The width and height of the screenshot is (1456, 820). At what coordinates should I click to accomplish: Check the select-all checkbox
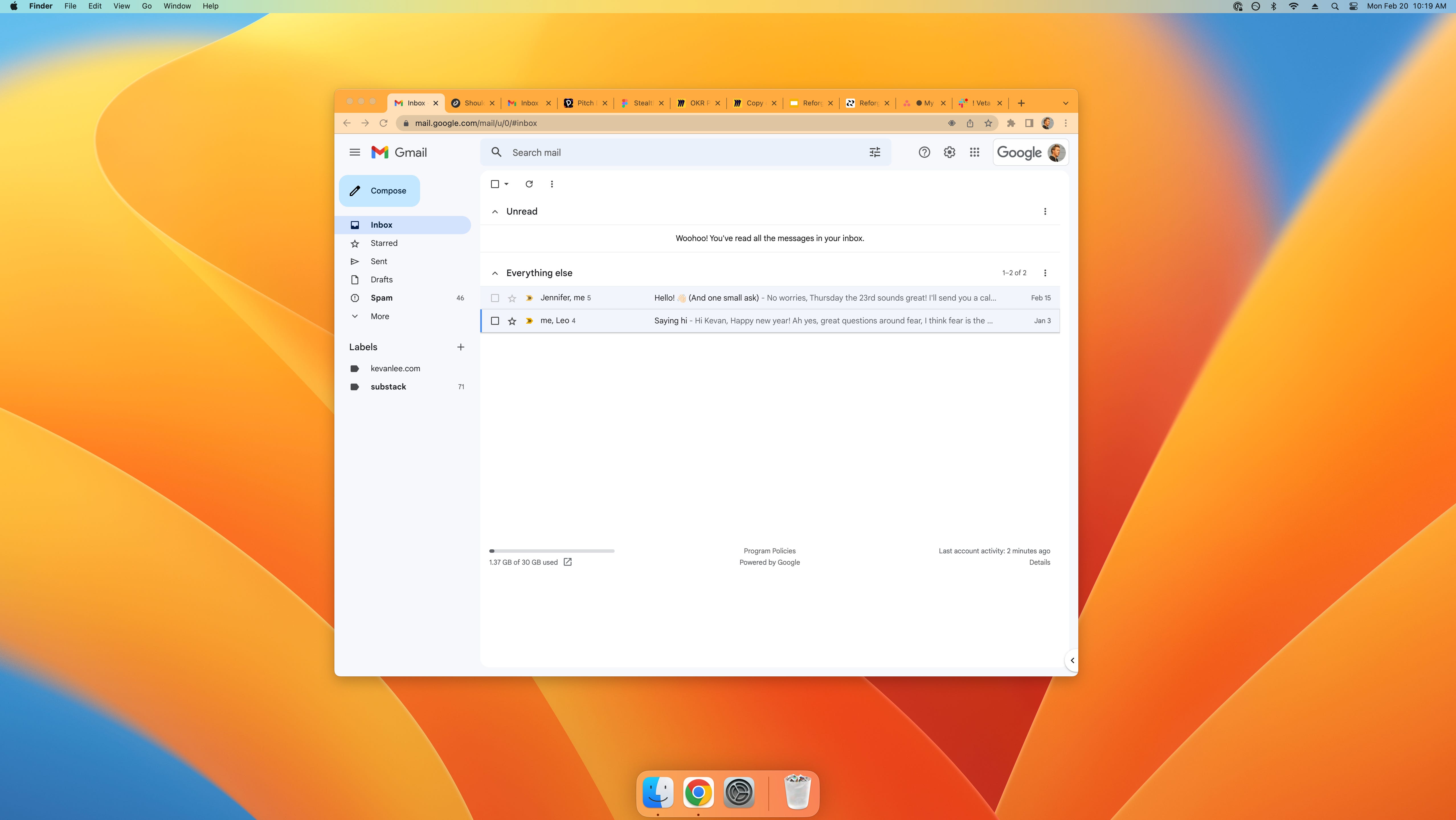tap(494, 184)
